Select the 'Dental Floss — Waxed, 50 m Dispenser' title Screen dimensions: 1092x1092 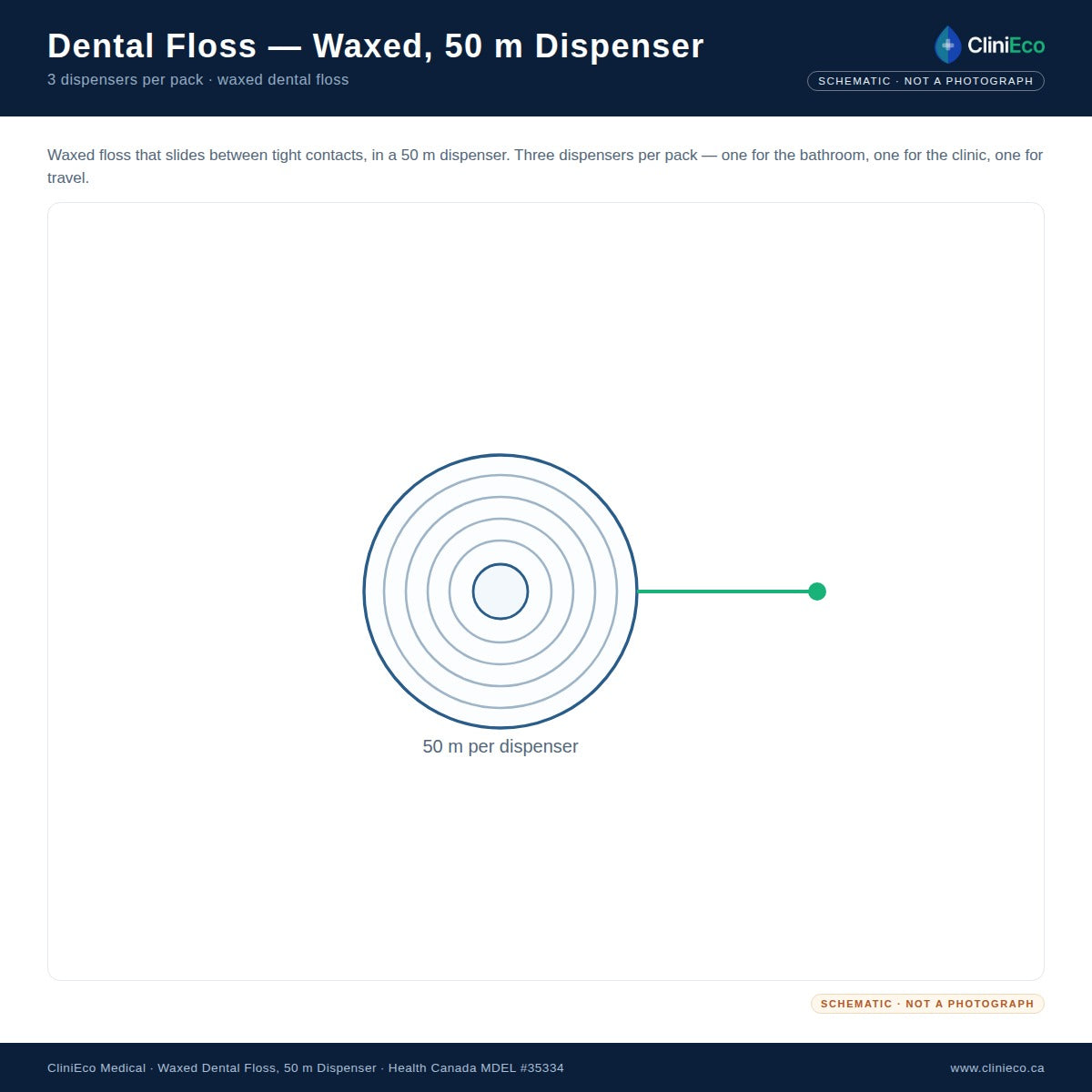click(376, 46)
